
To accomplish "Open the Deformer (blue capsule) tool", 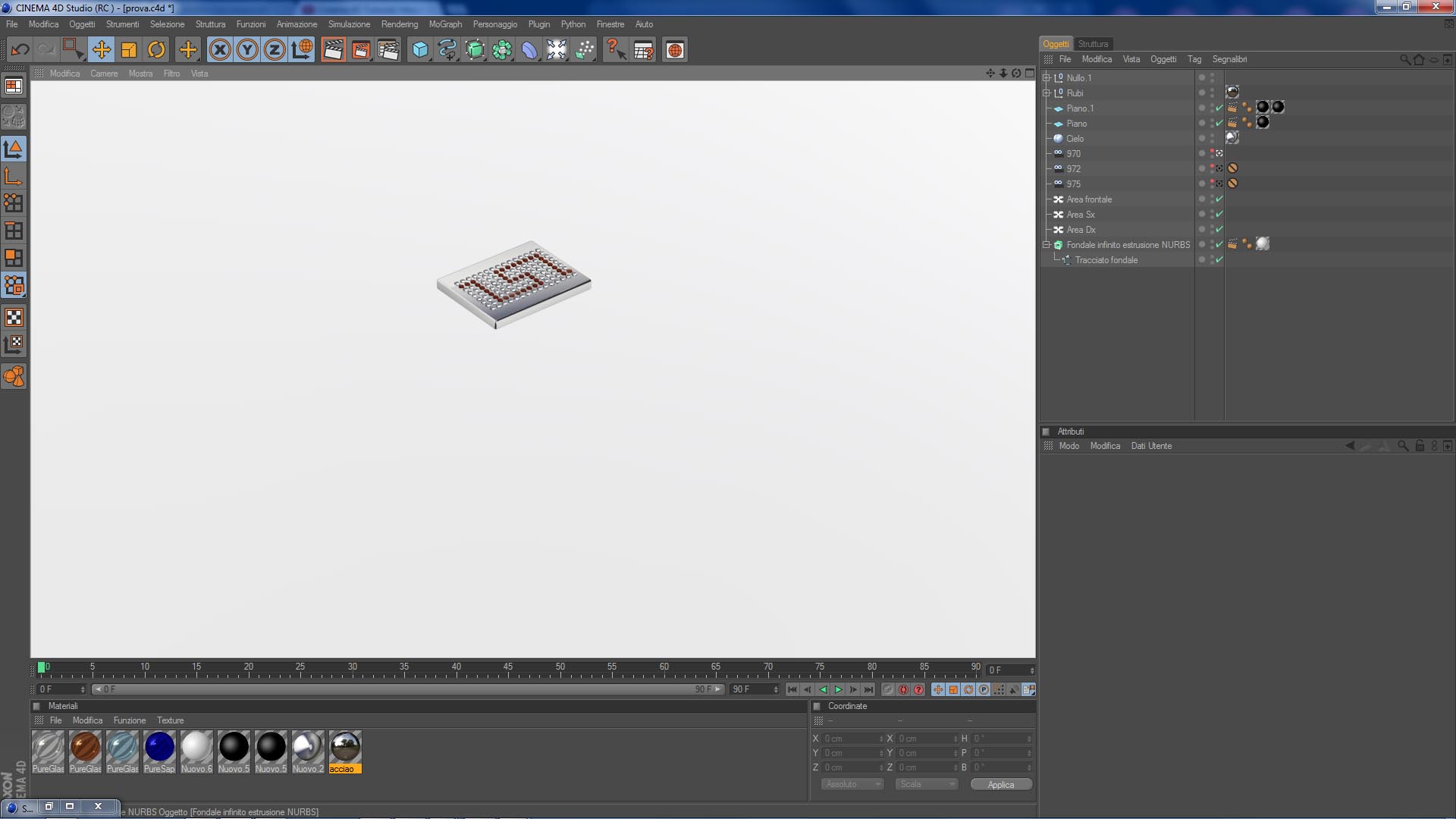I will (x=529, y=50).
